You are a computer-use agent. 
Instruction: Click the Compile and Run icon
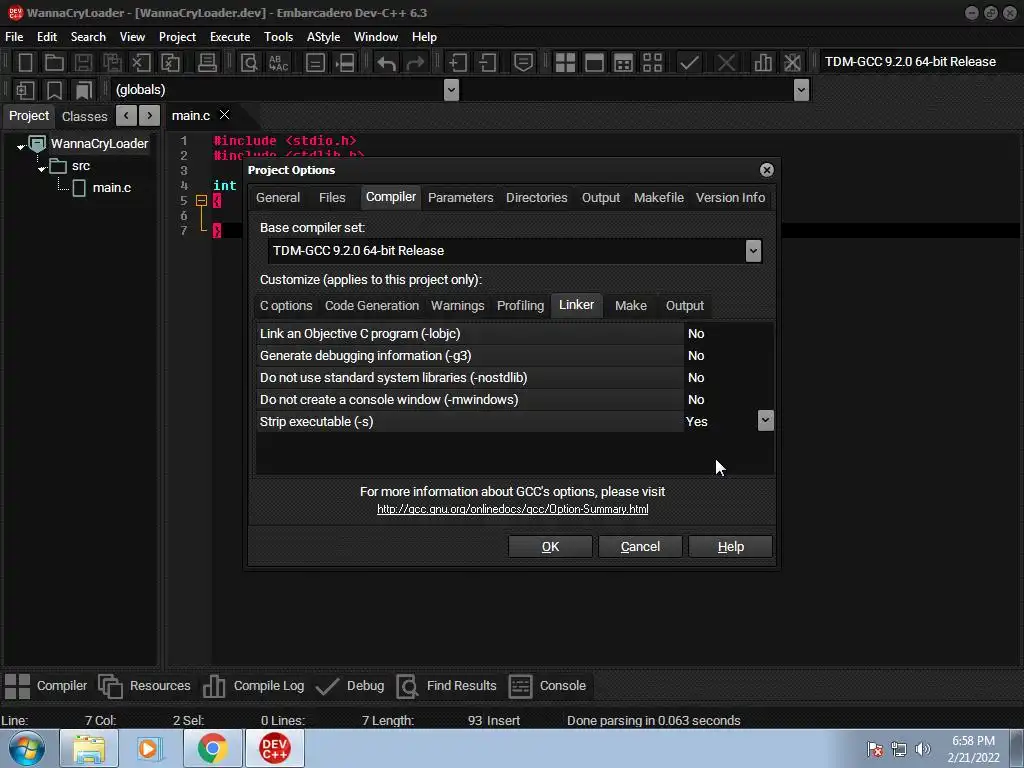pyautogui.click(x=624, y=63)
